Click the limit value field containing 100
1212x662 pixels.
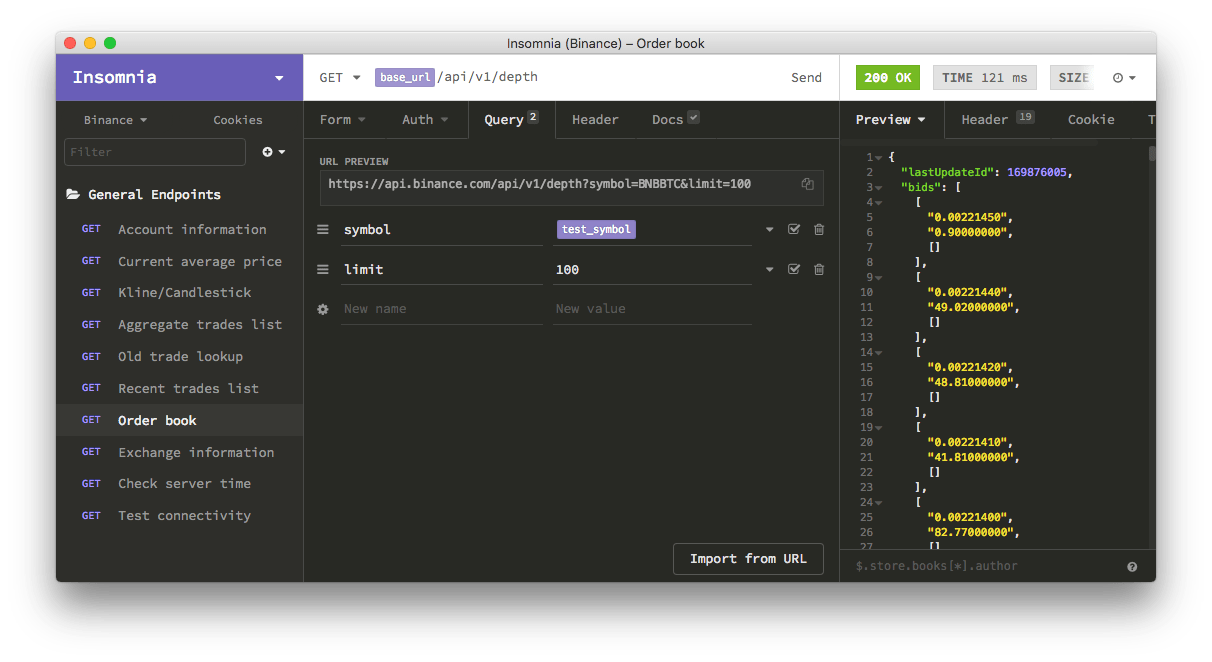click(x=653, y=269)
